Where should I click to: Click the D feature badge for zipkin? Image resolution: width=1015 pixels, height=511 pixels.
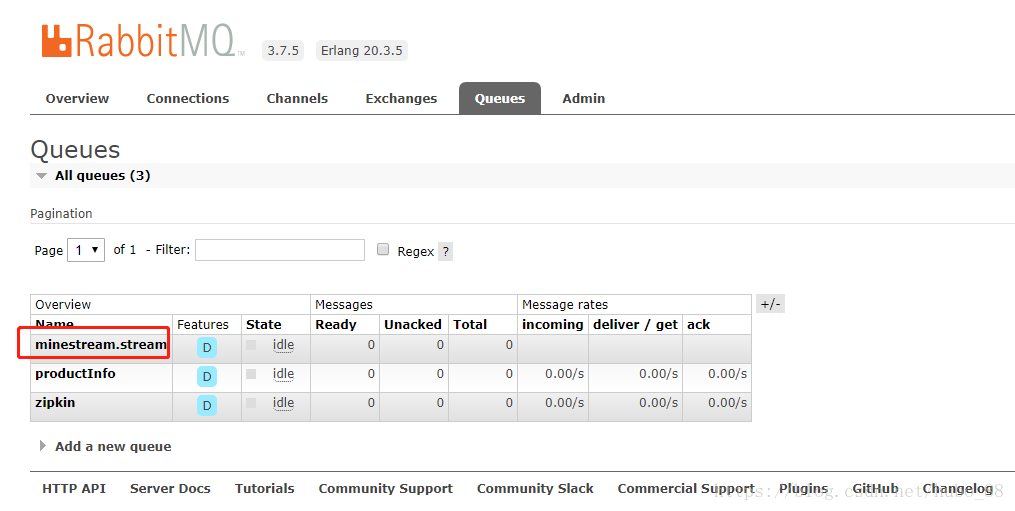(207, 405)
